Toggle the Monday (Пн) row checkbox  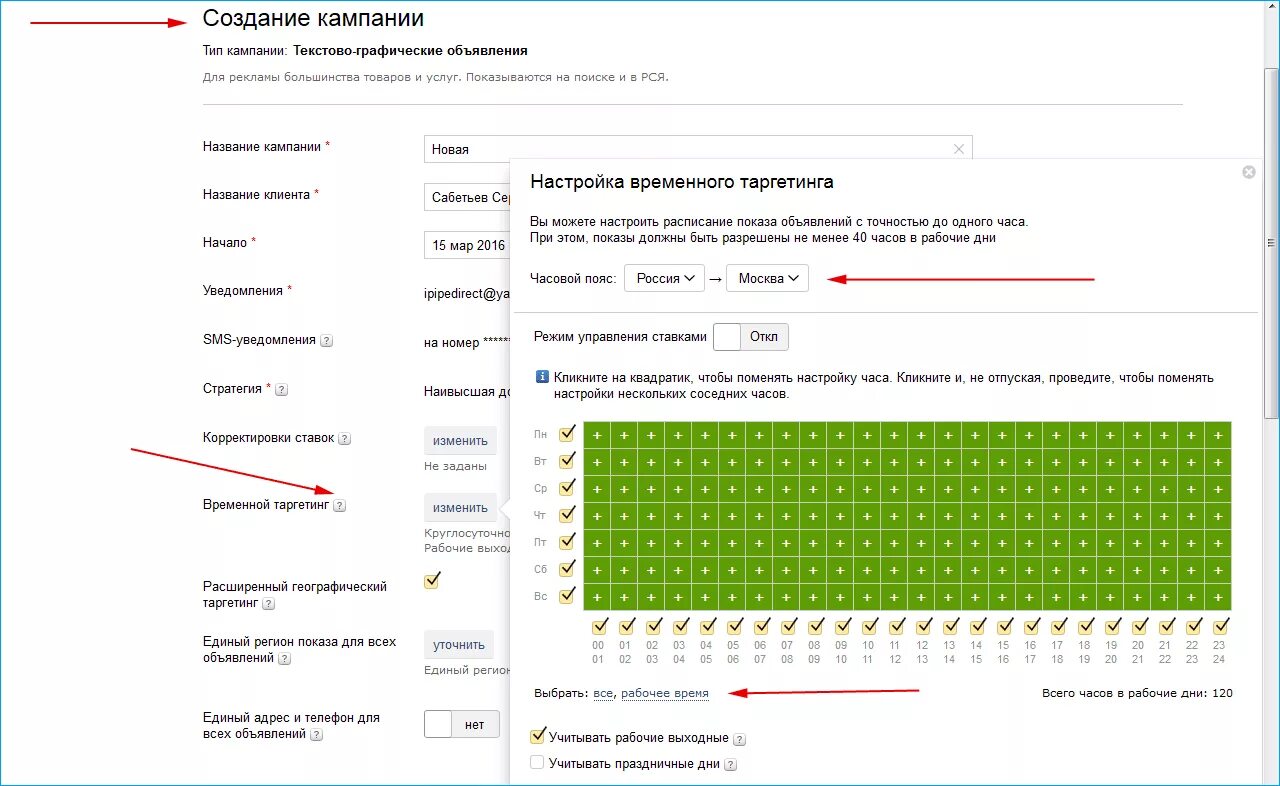click(x=568, y=433)
